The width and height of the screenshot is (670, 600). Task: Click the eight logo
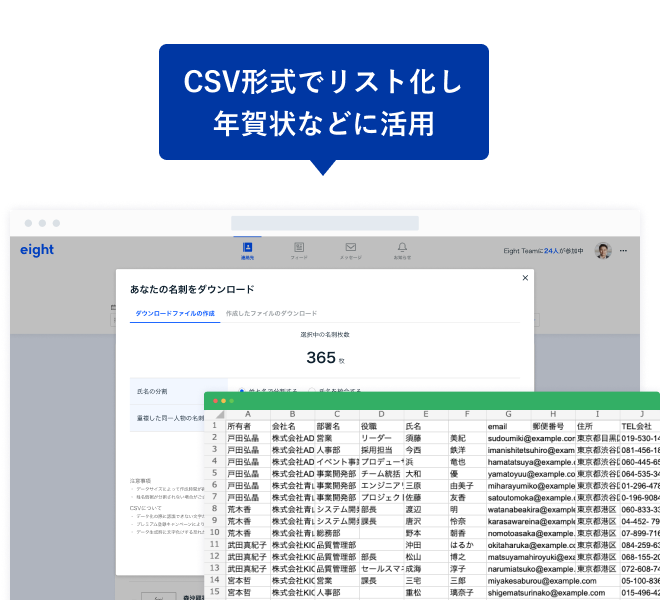[x=37, y=250]
